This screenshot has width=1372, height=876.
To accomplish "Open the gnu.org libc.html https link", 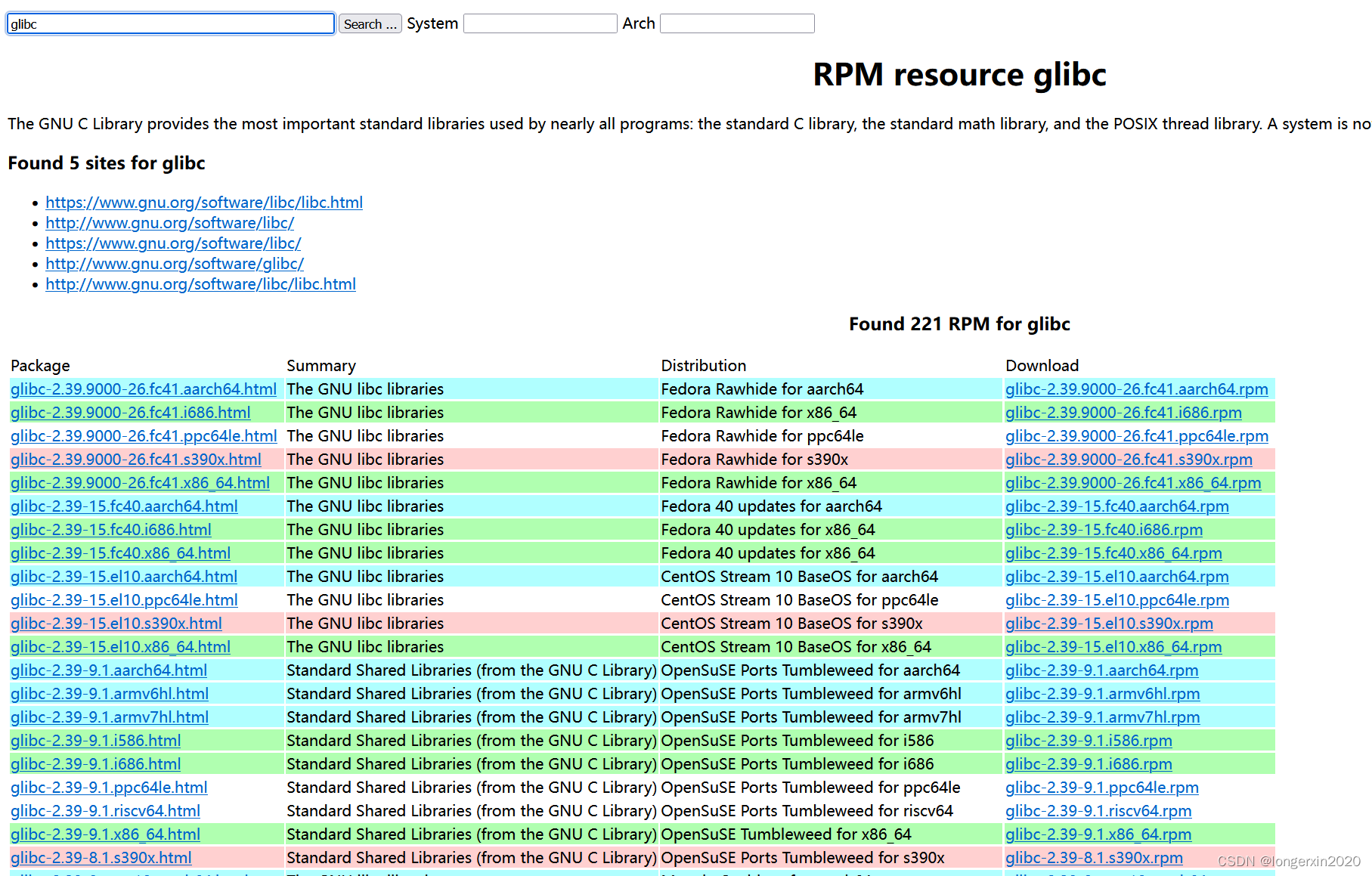I will point(204,203).
